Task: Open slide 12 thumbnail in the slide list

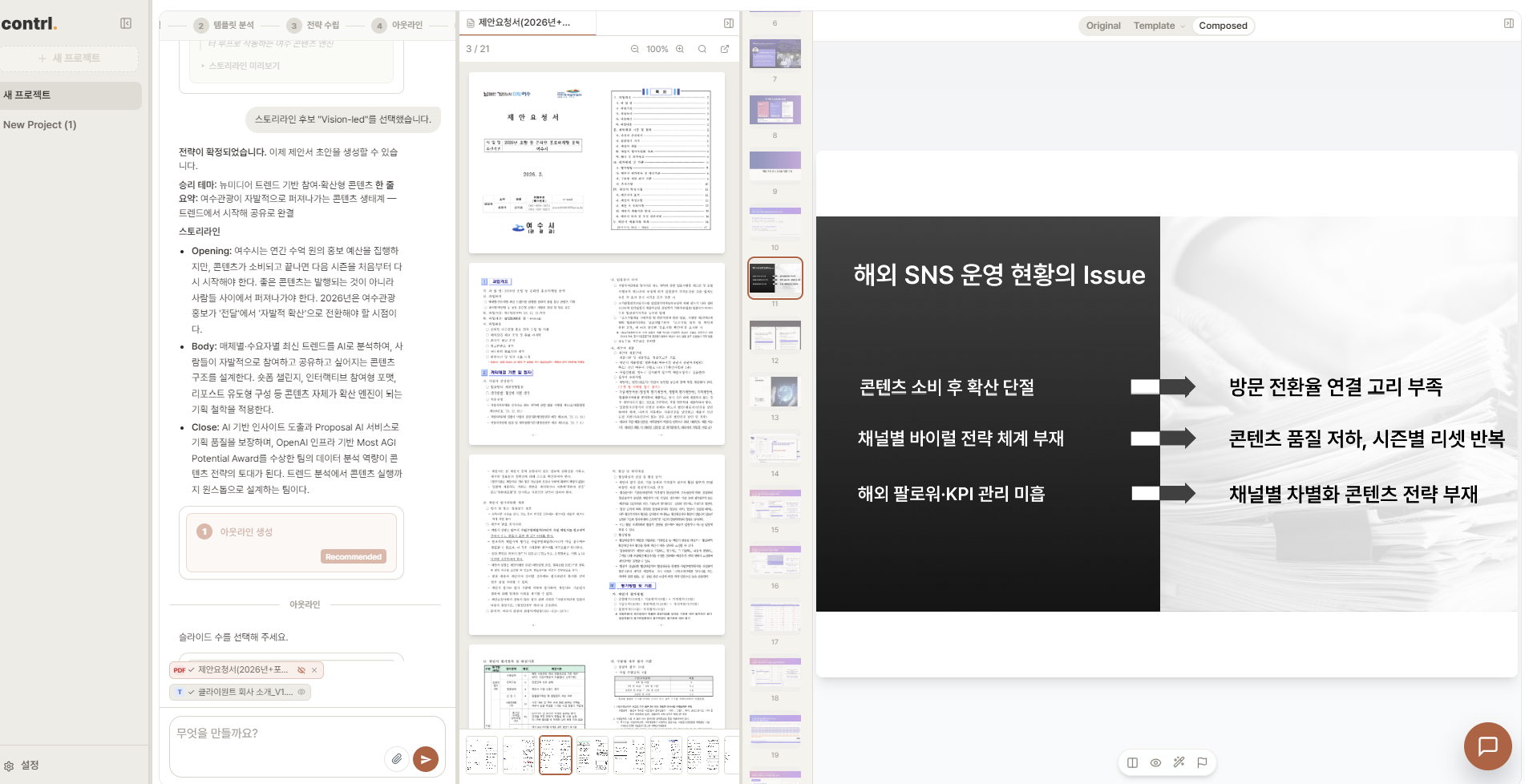Action: coord(775,335)
